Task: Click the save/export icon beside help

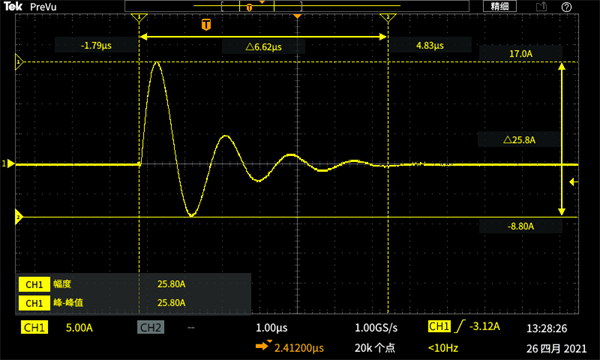Action: [541, 6]
